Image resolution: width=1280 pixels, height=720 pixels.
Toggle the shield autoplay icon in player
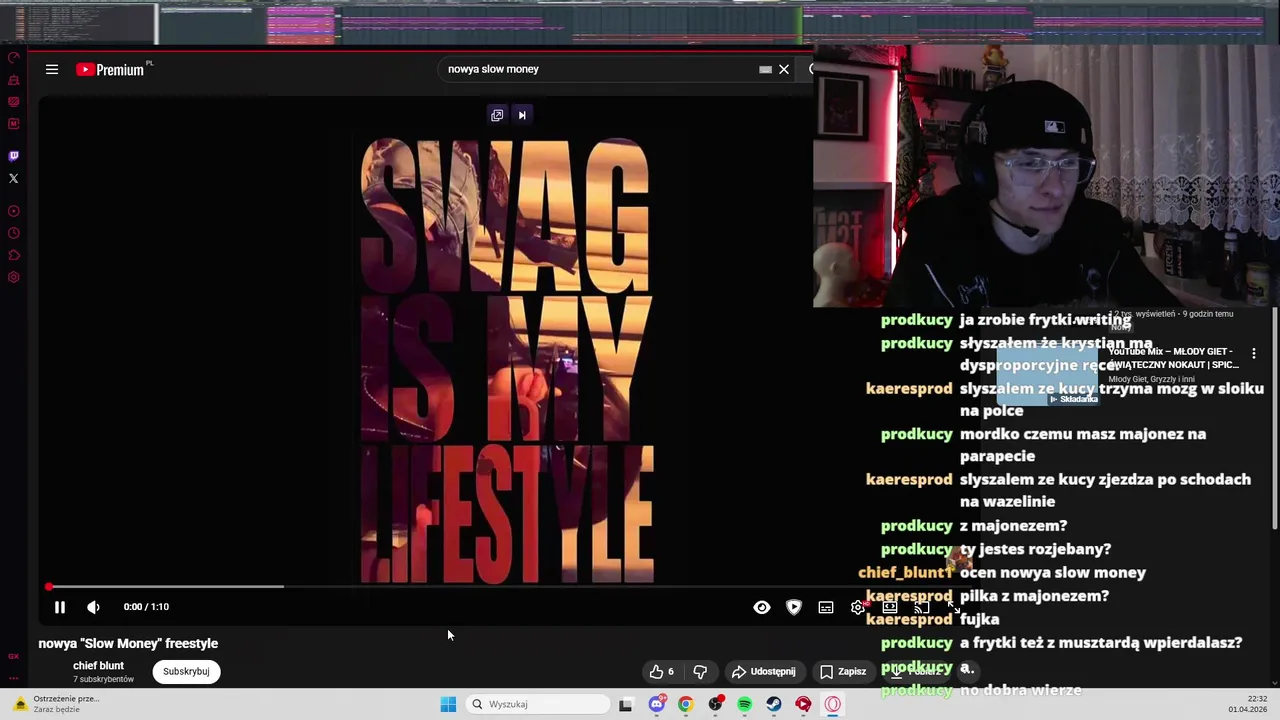click(x=794, y=607)
